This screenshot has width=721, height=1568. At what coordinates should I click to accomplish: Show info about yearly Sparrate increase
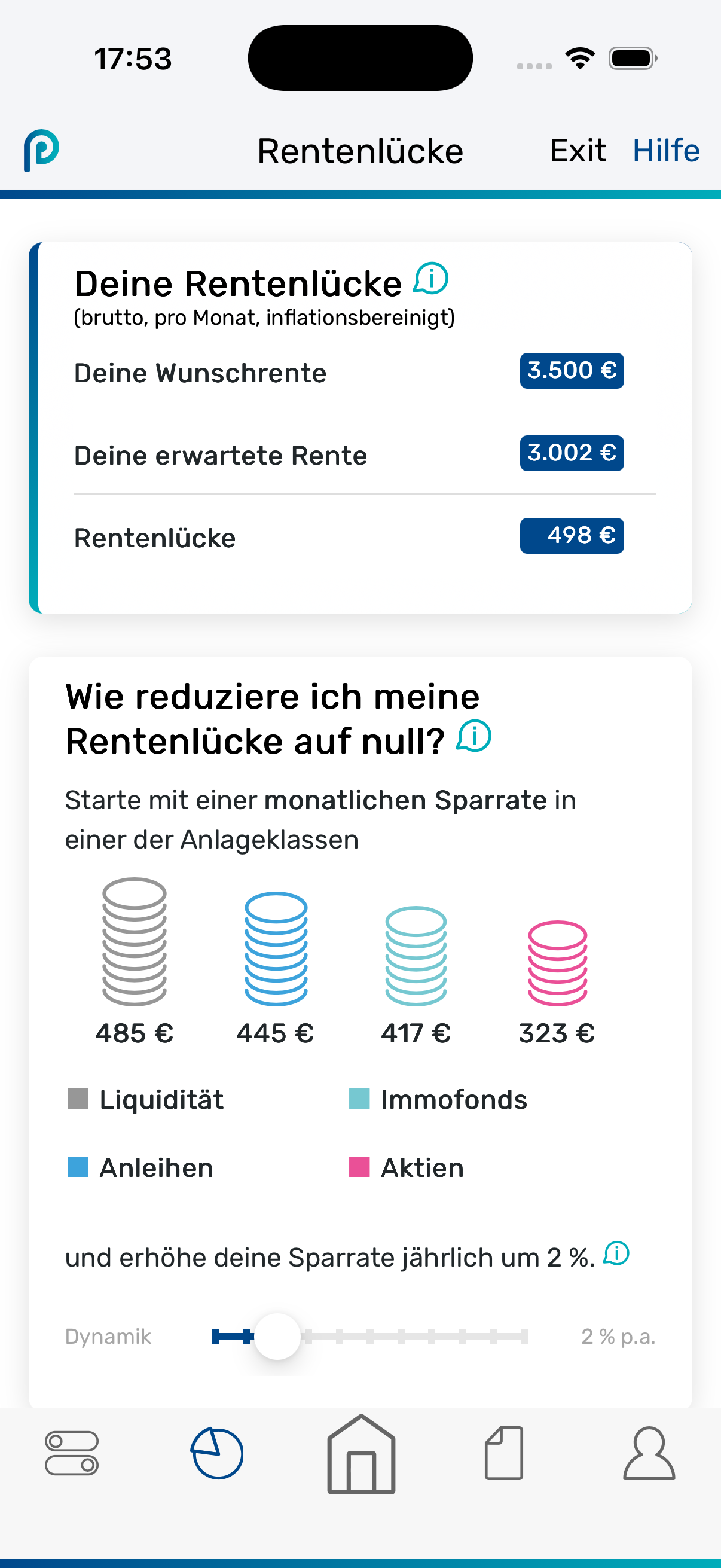[616, 1253]
